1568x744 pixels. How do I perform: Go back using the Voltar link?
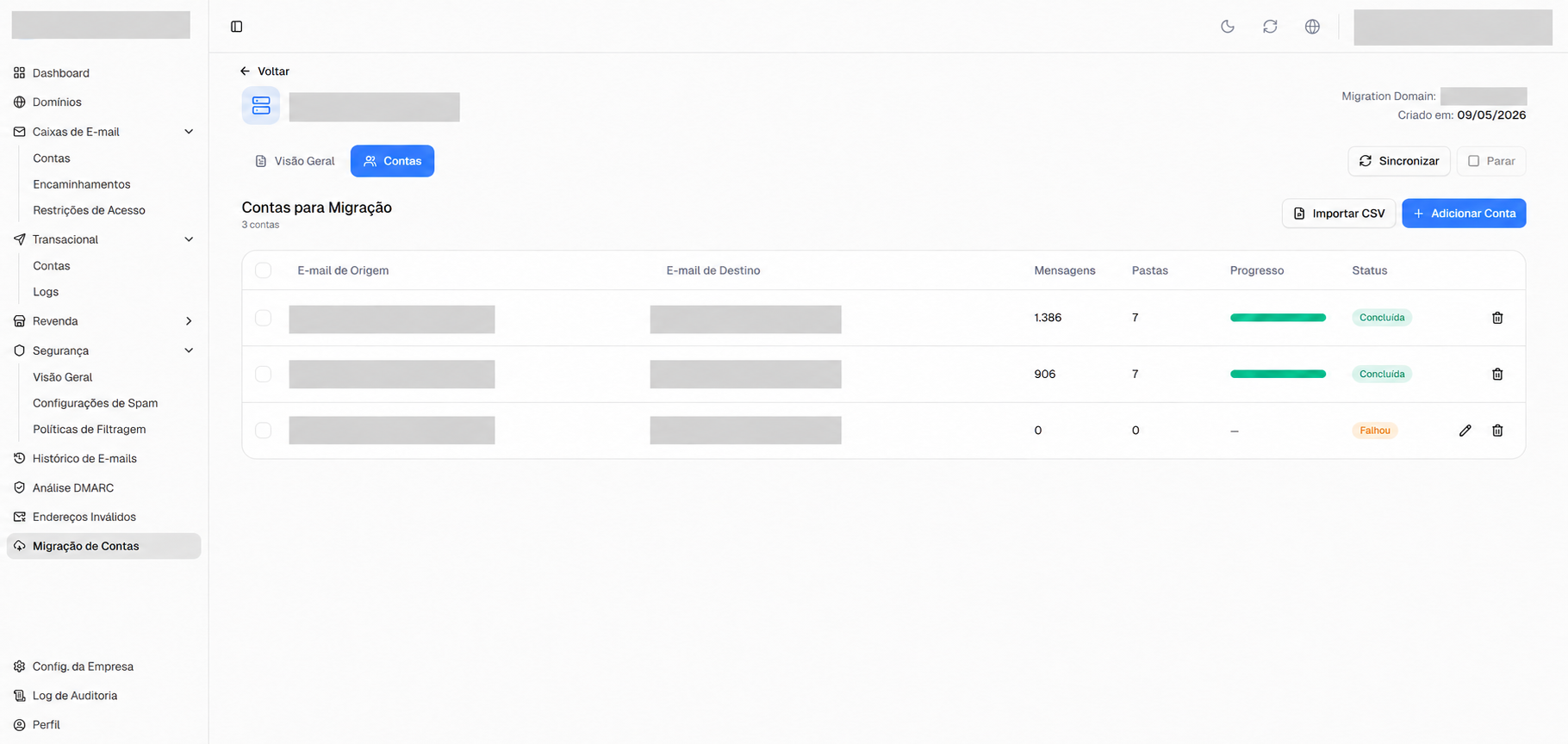264,71
